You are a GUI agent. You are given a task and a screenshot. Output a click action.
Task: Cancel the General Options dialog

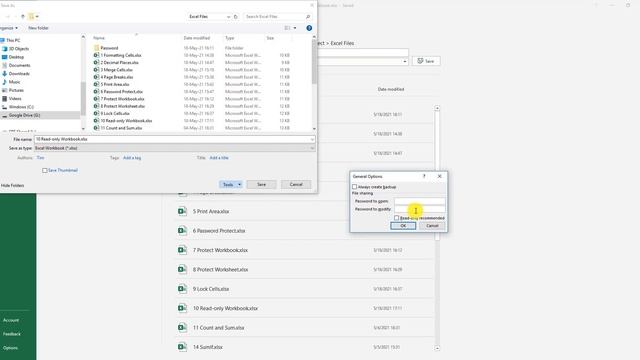tap(432, 226)
